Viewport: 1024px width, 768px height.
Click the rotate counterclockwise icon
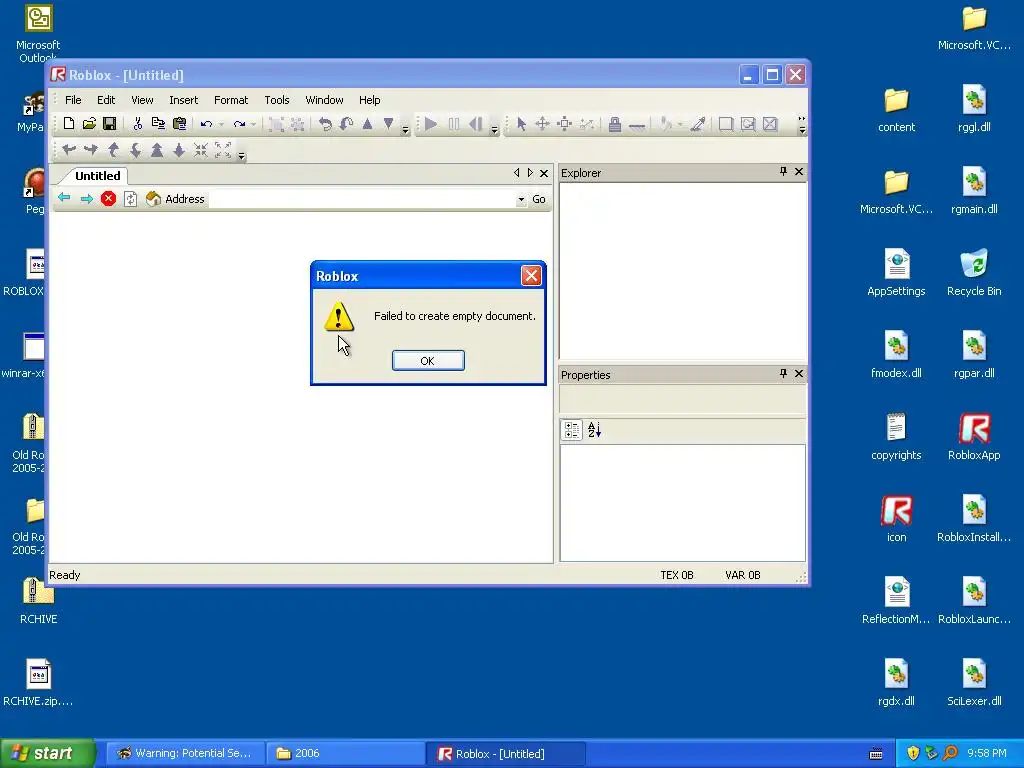[325, 124]
